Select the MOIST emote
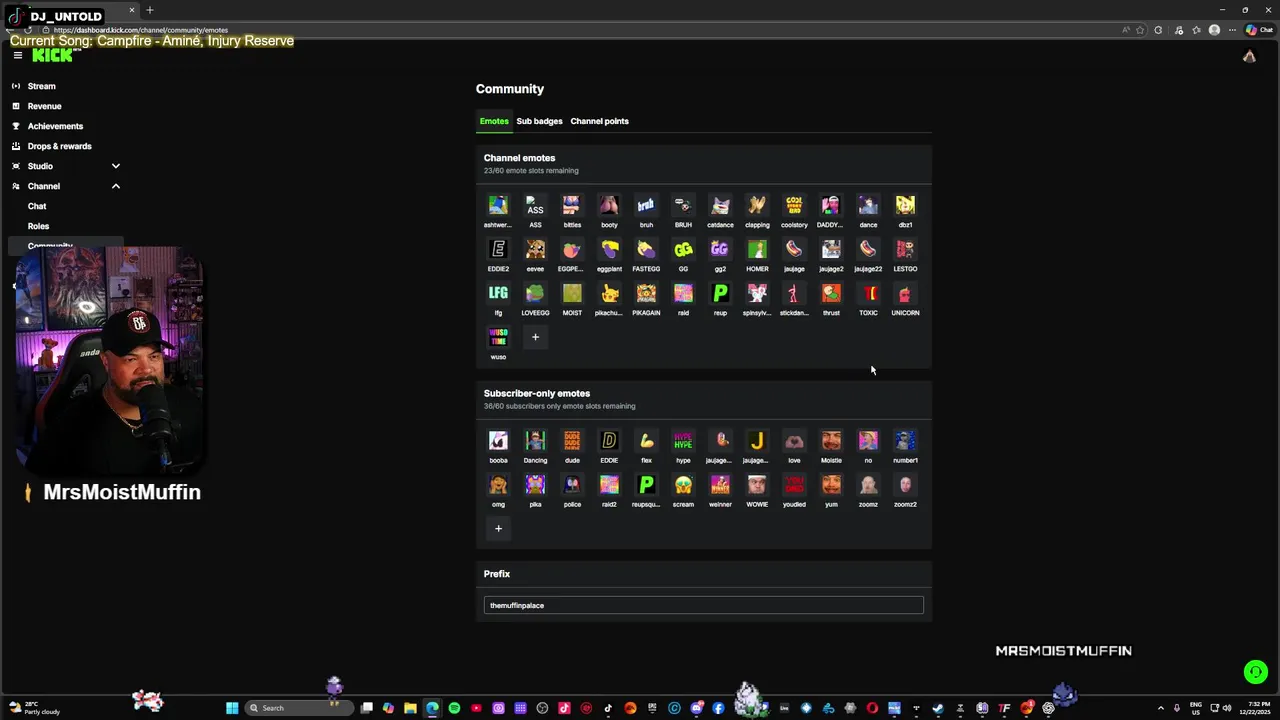Screen dimensions: 1280x720 click(572, 294)
